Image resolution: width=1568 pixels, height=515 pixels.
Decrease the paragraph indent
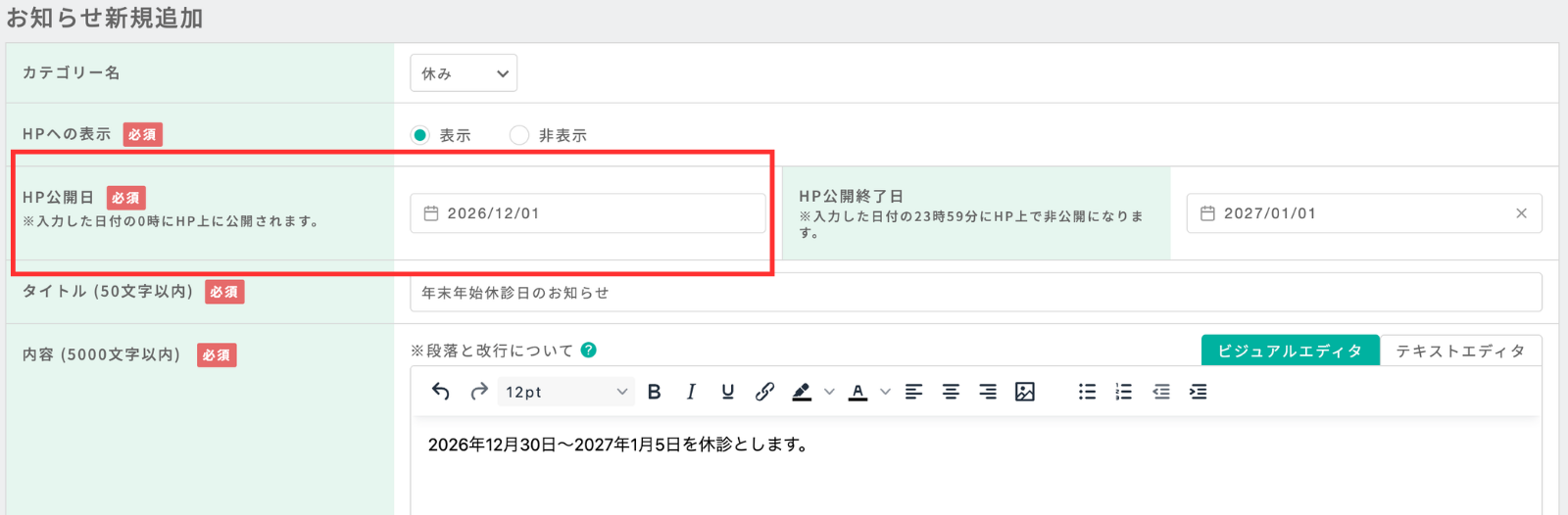1161,392
